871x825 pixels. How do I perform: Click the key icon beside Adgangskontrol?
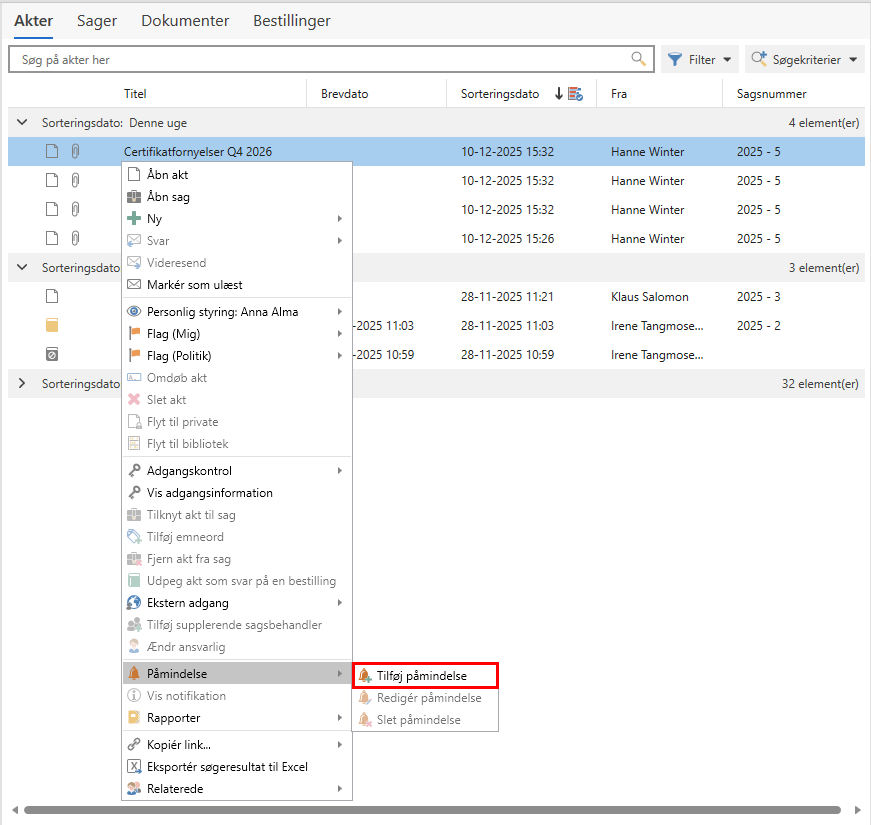(x=134, y=471)
